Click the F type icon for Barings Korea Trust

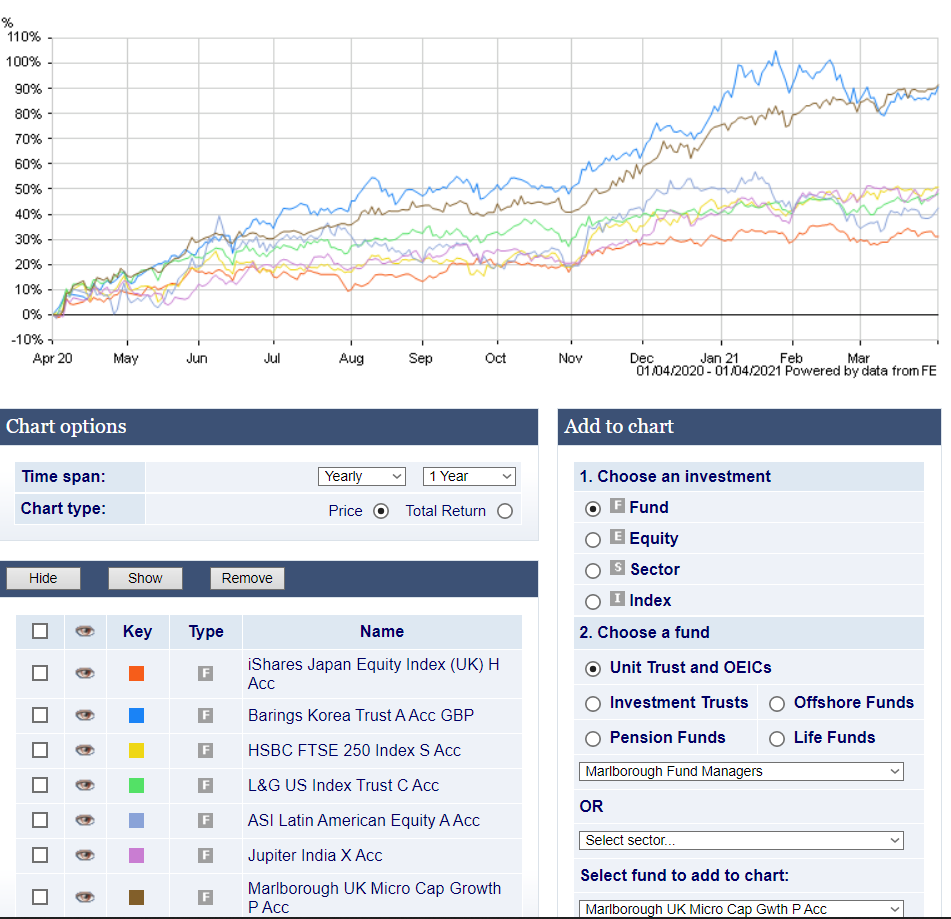click(x=206, y=716)
